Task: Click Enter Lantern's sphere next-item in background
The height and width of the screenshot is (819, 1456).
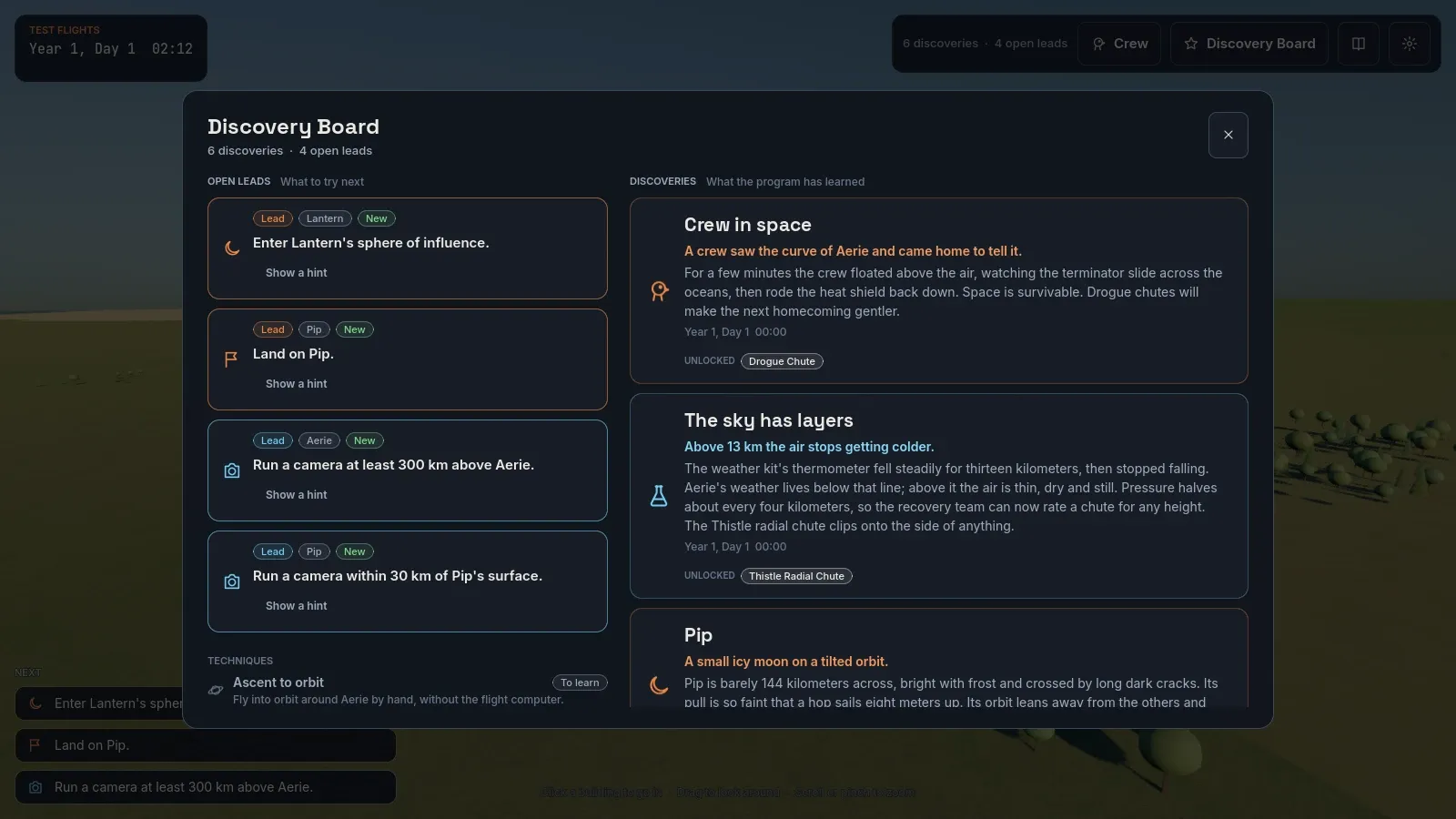Action: [99, 703]
